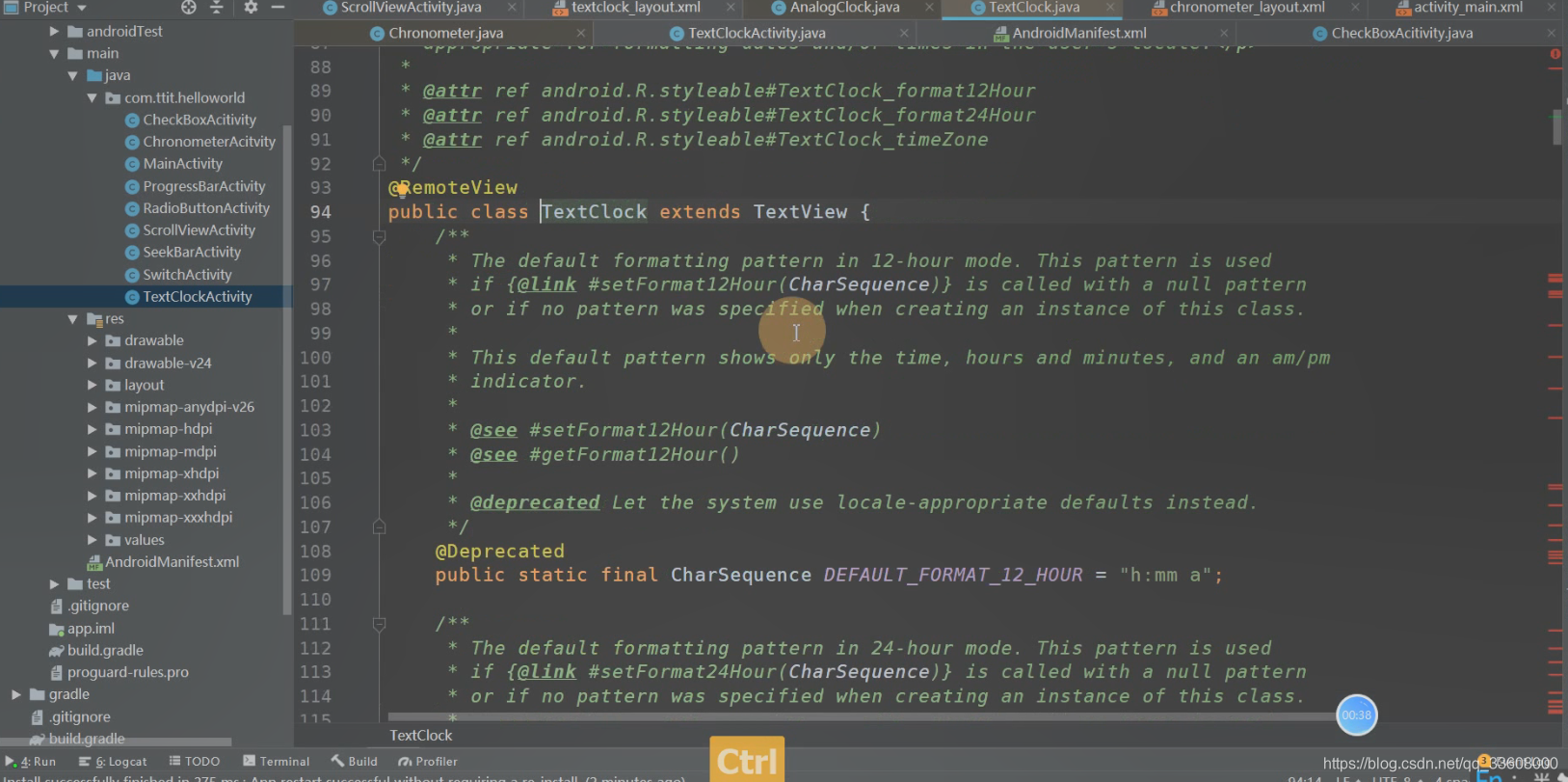Image resolution: width=1568 pixels, height=782 pixels.
Task: Click the fold end marker at line 92
Action: (x=379, y=164)
